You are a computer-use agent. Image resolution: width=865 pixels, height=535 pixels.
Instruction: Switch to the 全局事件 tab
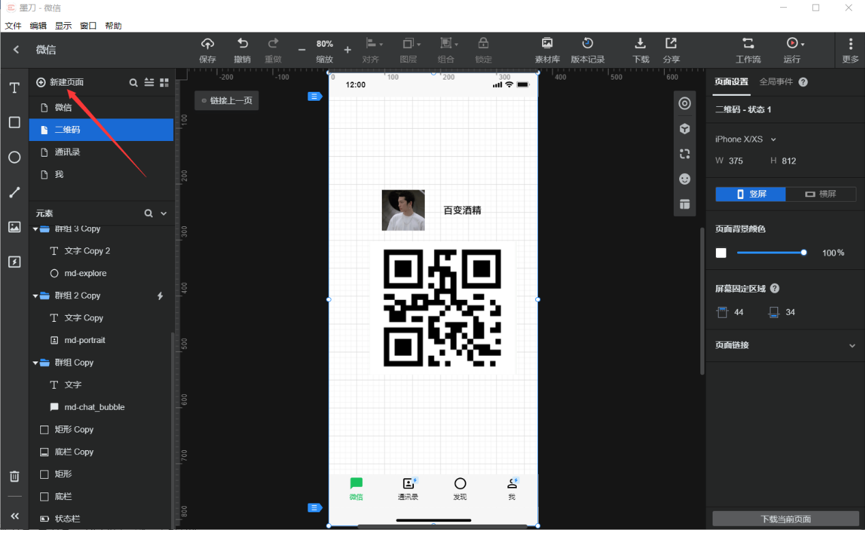[776, 82]
